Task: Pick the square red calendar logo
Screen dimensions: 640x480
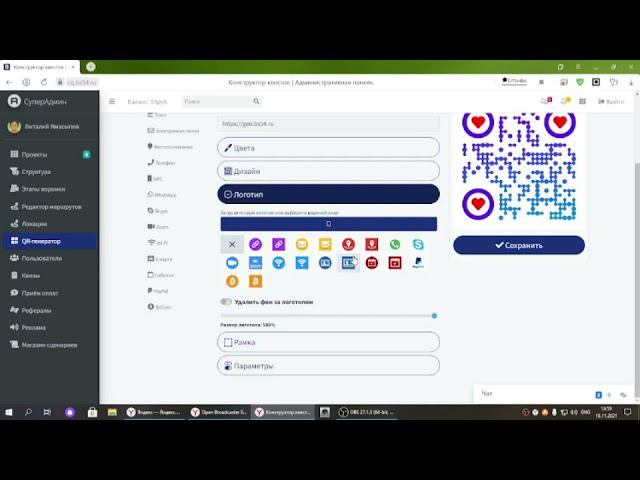Action: [395, 263]
